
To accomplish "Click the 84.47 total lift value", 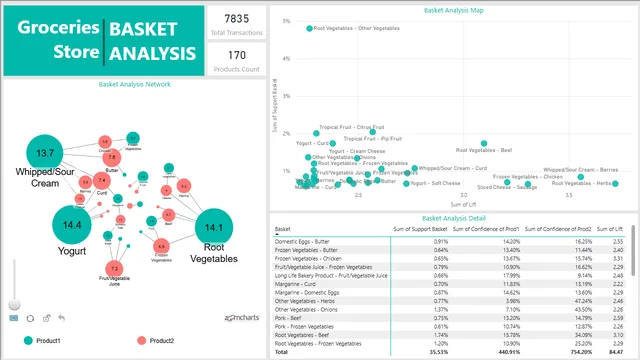I will pos(616,352).
